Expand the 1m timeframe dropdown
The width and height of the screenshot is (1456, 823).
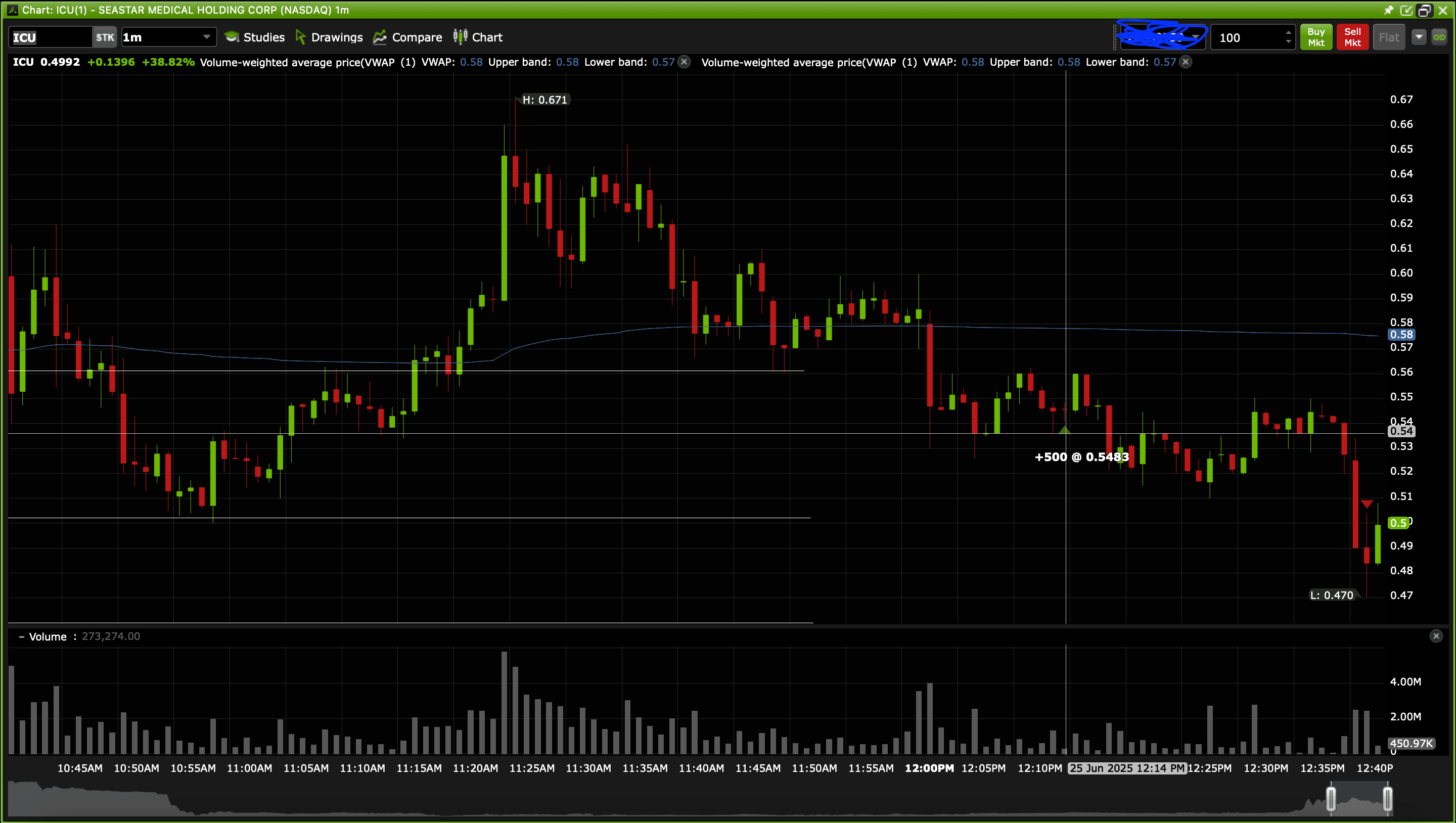coord(206,37)
